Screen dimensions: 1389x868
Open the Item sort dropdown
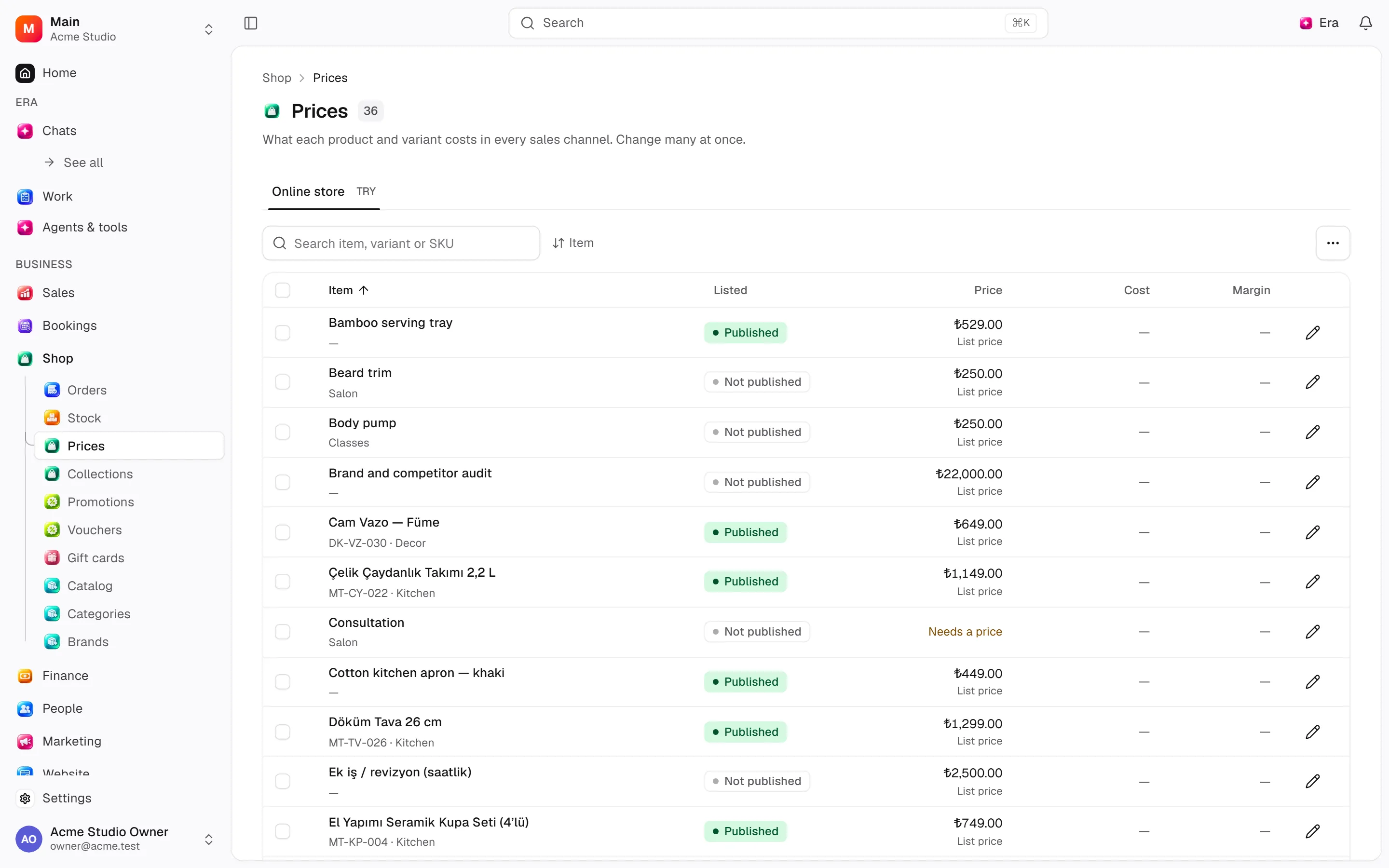tap(573, 244)
